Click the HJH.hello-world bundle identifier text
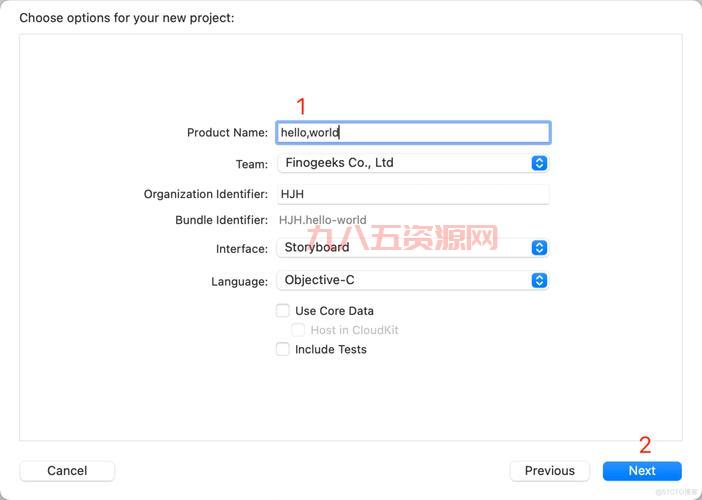This screenshot has height=500, width=702. [x=323, y=220]
